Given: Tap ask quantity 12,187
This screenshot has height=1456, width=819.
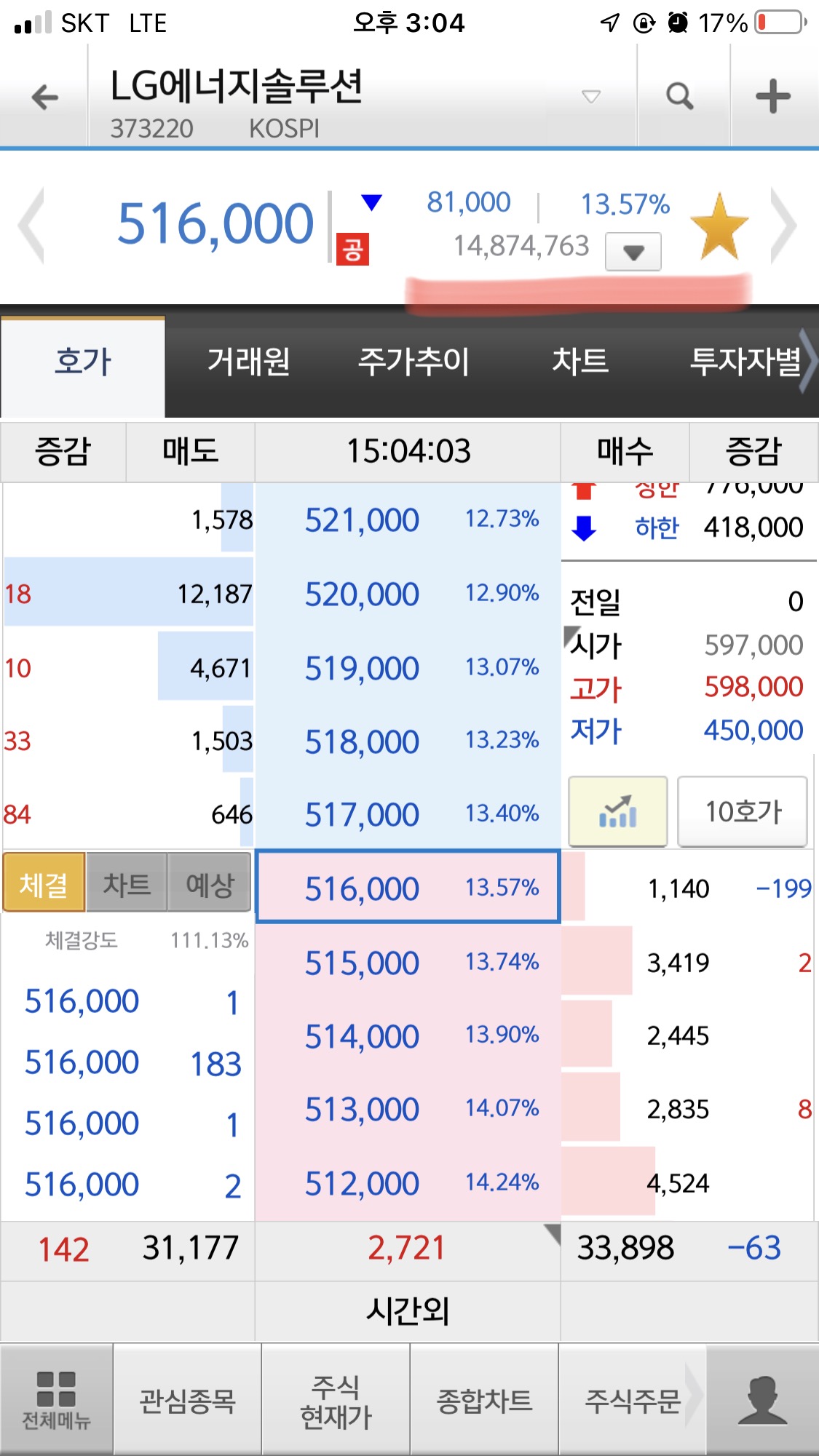Looking at the screenshot, I should click(x=215, y=594).
